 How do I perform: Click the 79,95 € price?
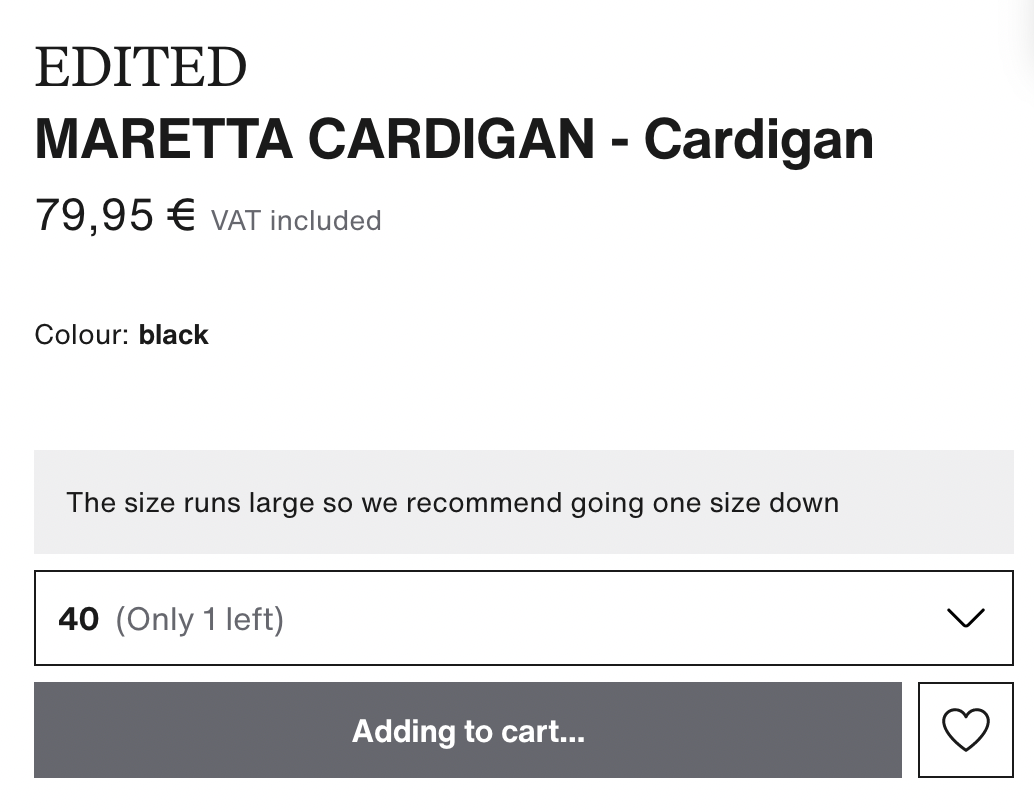[x=115, y=215]
